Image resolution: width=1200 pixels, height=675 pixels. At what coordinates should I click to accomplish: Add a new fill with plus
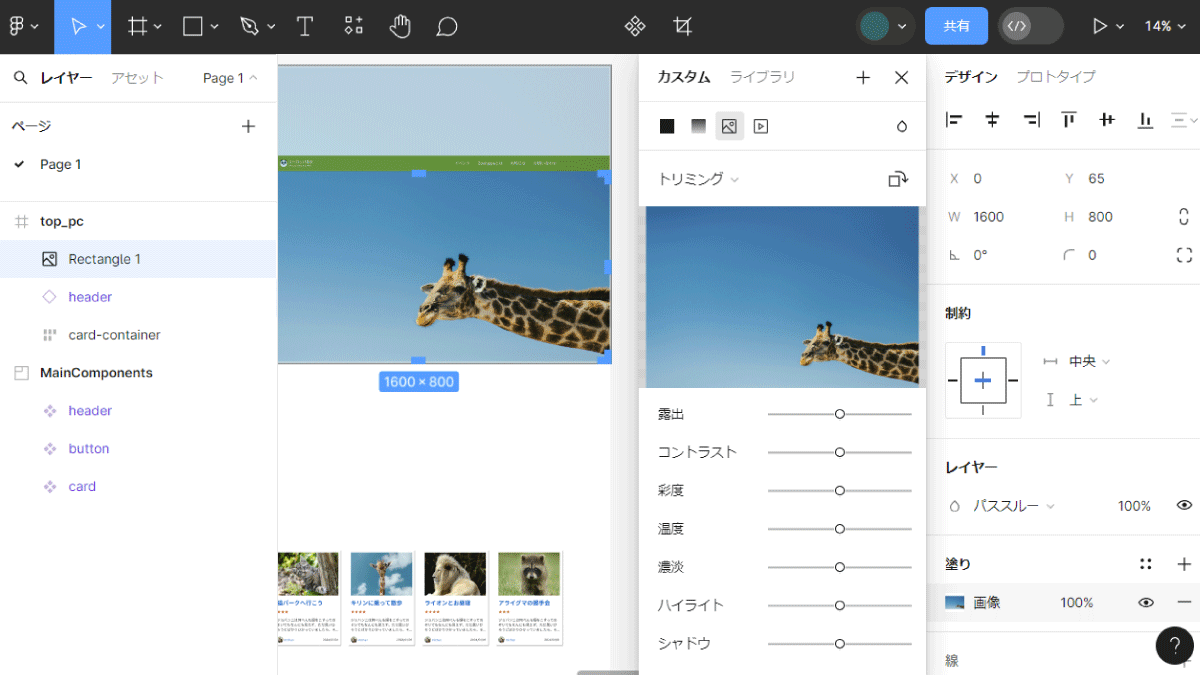1184,564
